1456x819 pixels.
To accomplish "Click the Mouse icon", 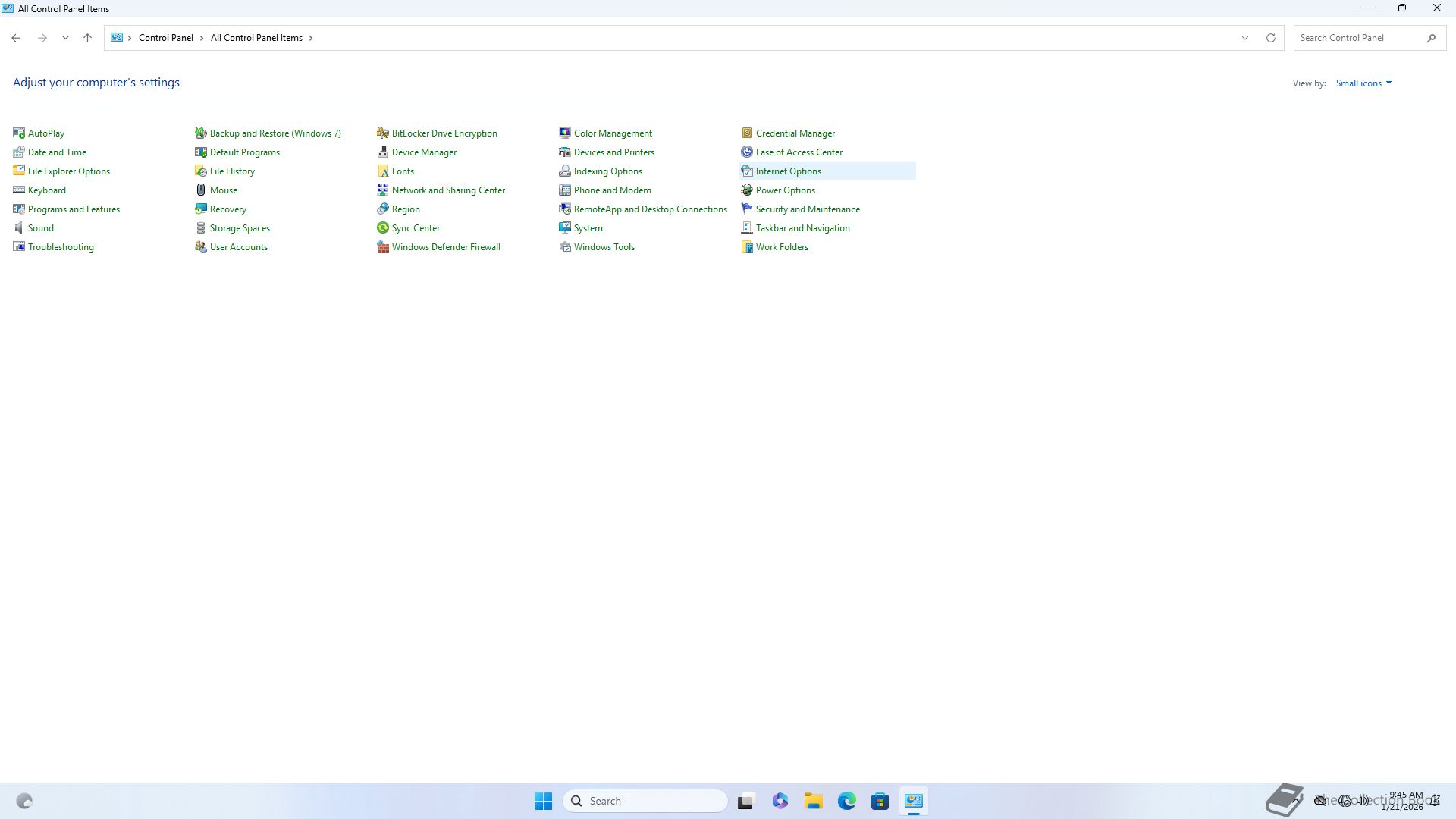I will [201, 190].
